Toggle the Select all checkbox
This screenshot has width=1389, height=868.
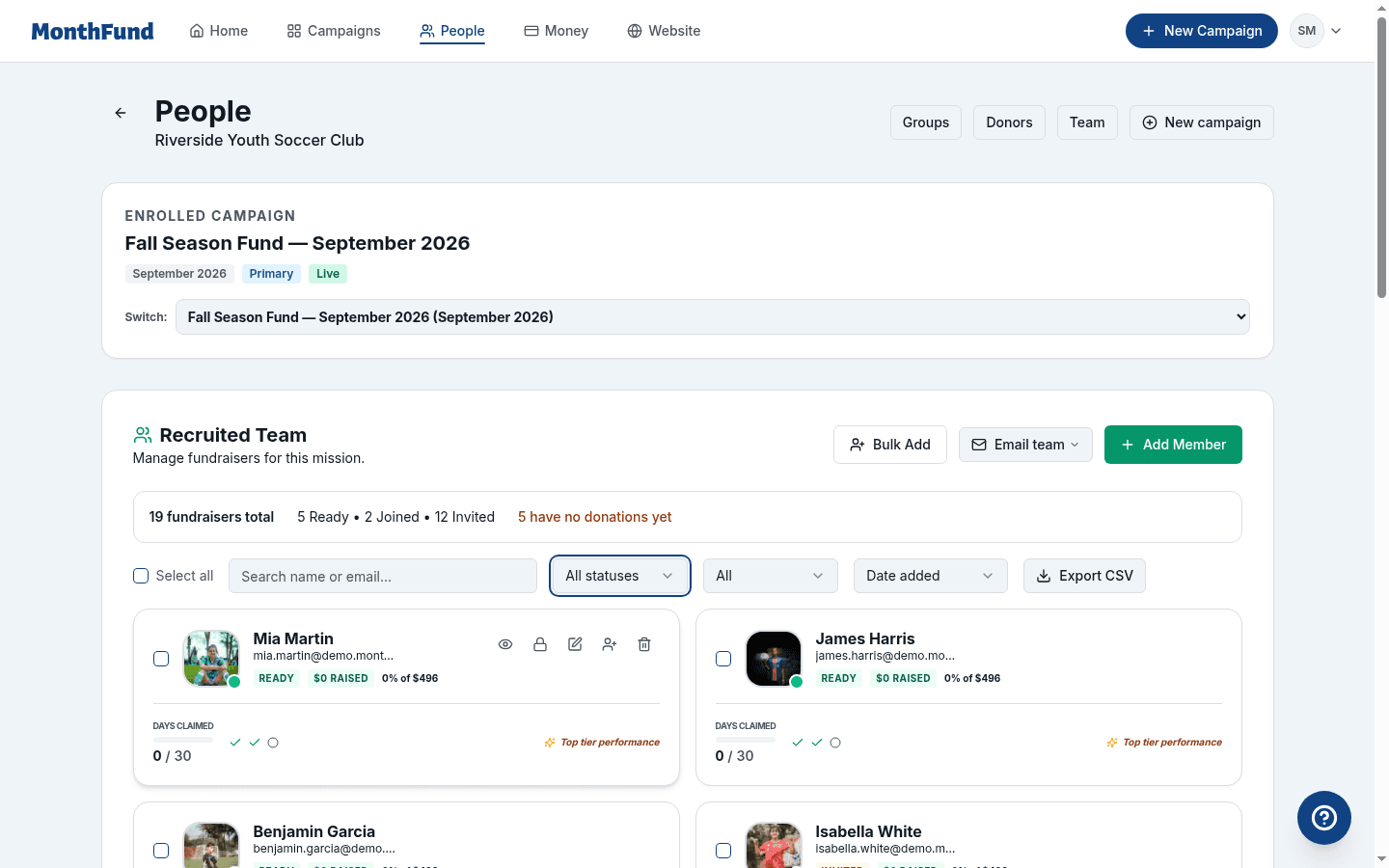(141, 576)
